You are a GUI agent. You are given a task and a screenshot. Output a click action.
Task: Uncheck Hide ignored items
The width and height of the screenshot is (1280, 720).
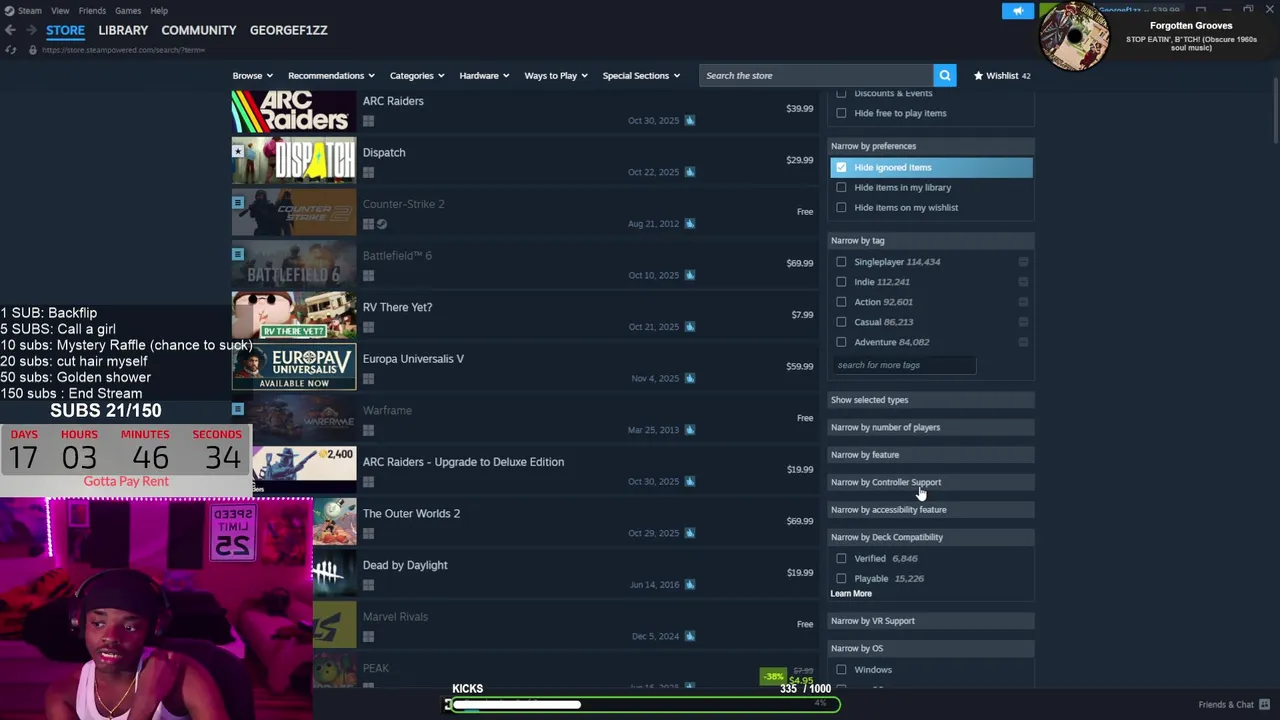tap(841, 167)
